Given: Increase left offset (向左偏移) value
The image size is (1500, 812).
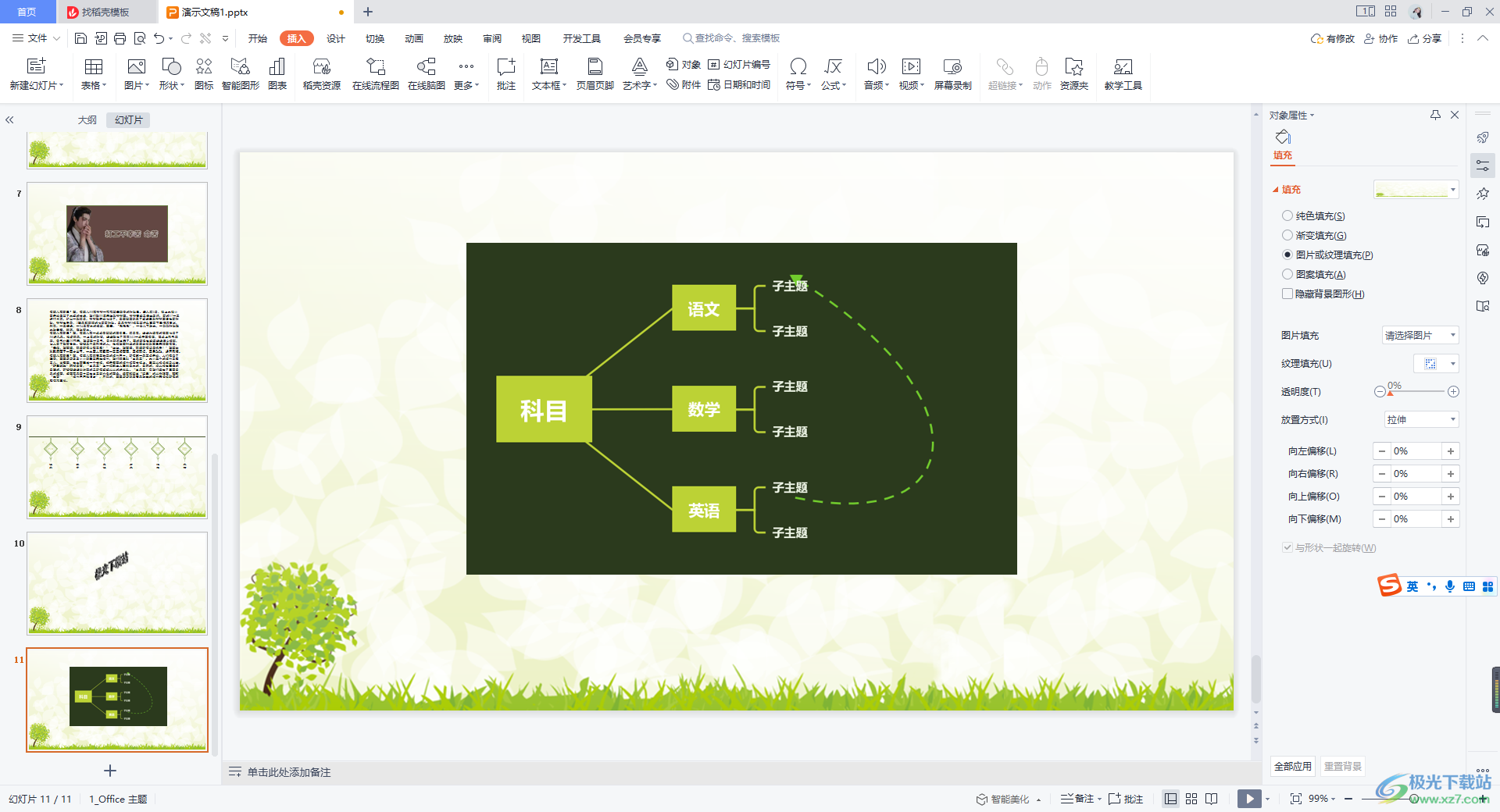Looking at the screenshot, I should coord(1451,451).
